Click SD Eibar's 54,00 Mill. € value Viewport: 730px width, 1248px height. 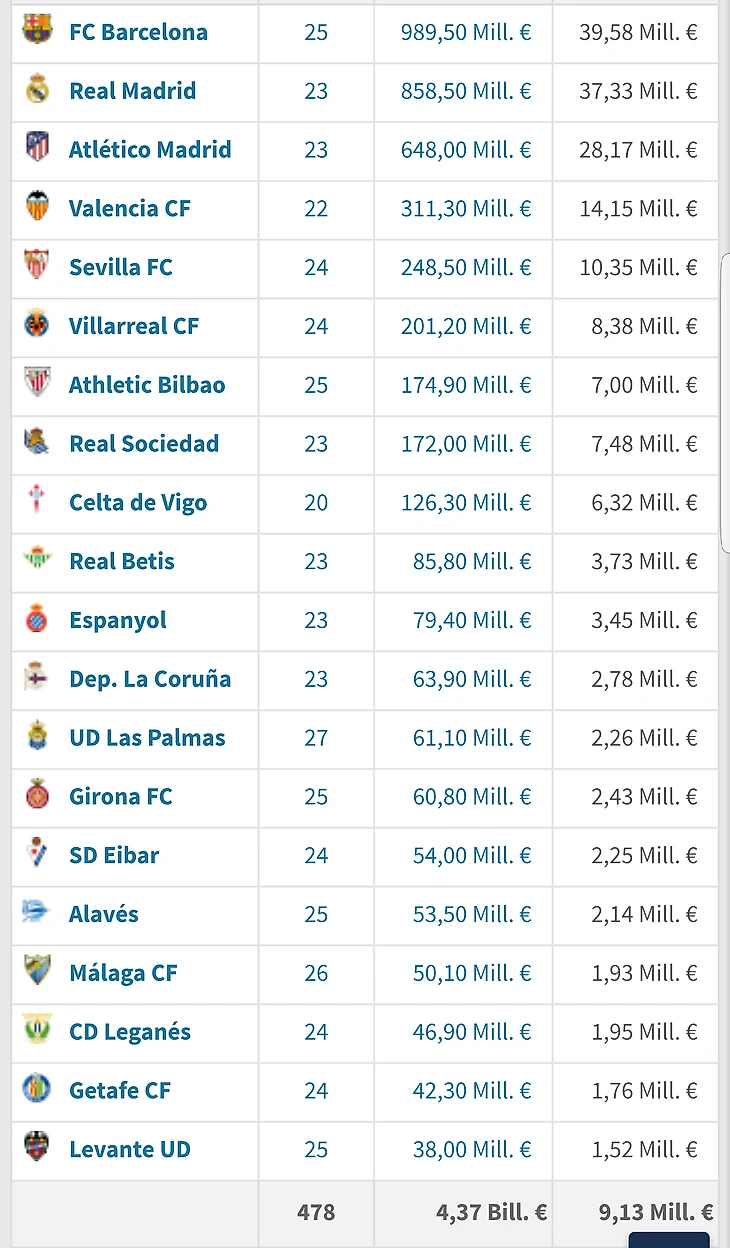click(472, 855)
